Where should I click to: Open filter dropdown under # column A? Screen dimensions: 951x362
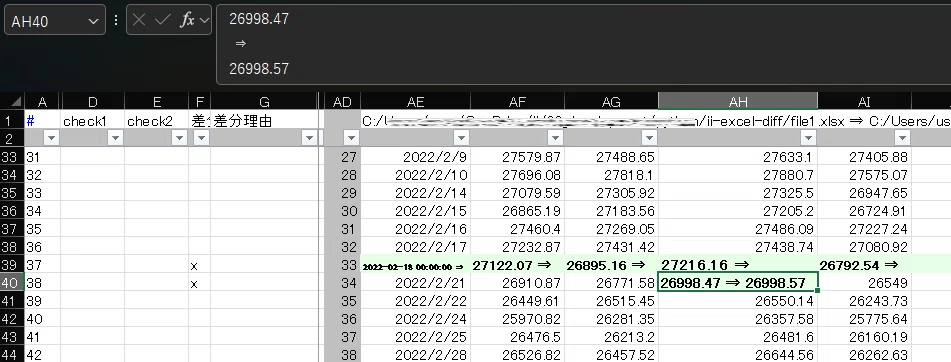pos(52,138)
